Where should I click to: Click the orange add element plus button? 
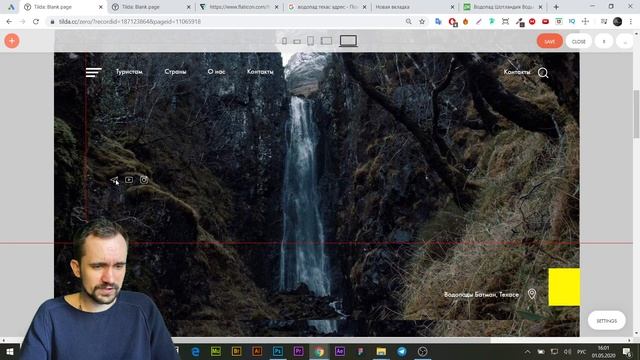(x=12, y=41)
